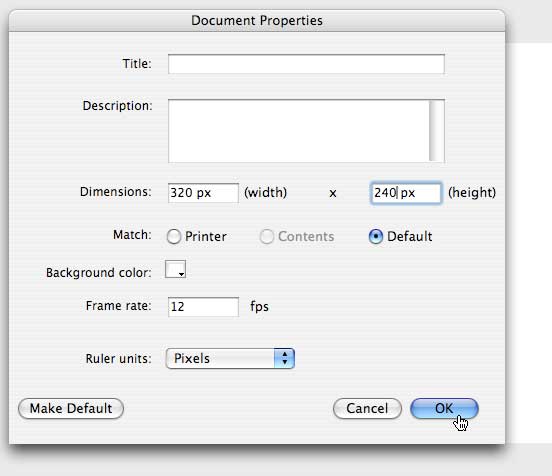Select the width dimension field

coord(203,193)
